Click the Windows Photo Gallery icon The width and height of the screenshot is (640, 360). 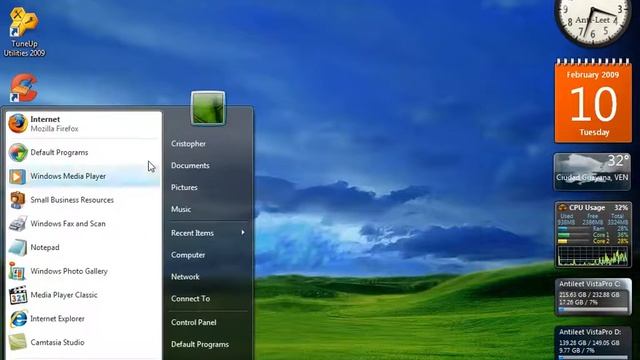18,271
